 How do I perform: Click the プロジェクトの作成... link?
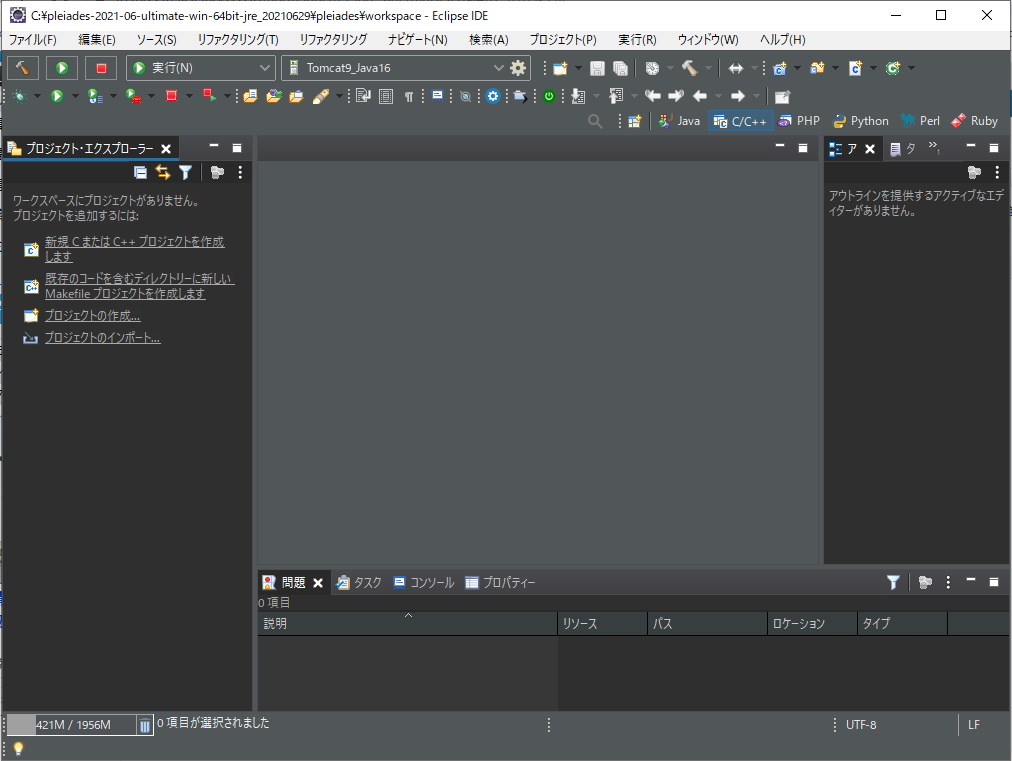point(92,316)
